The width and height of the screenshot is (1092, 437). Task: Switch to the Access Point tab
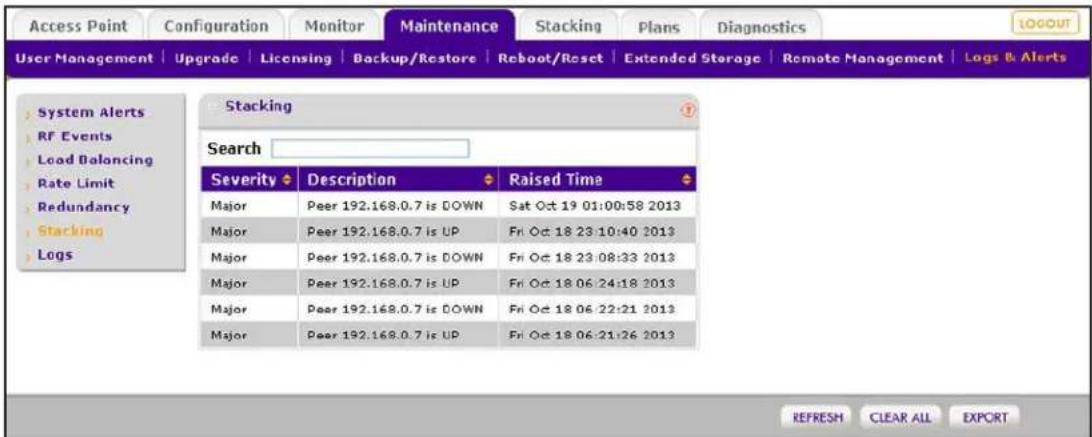[x=77, y=26]
